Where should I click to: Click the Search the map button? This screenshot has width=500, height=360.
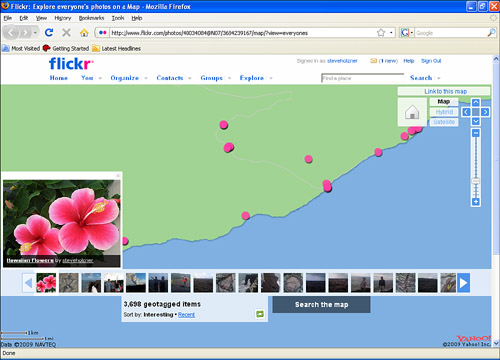coord(321,305)
